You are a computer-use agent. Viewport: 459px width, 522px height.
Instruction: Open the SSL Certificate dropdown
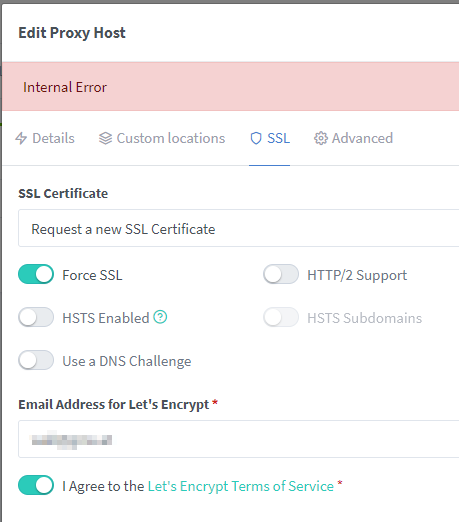coord(239,228)
